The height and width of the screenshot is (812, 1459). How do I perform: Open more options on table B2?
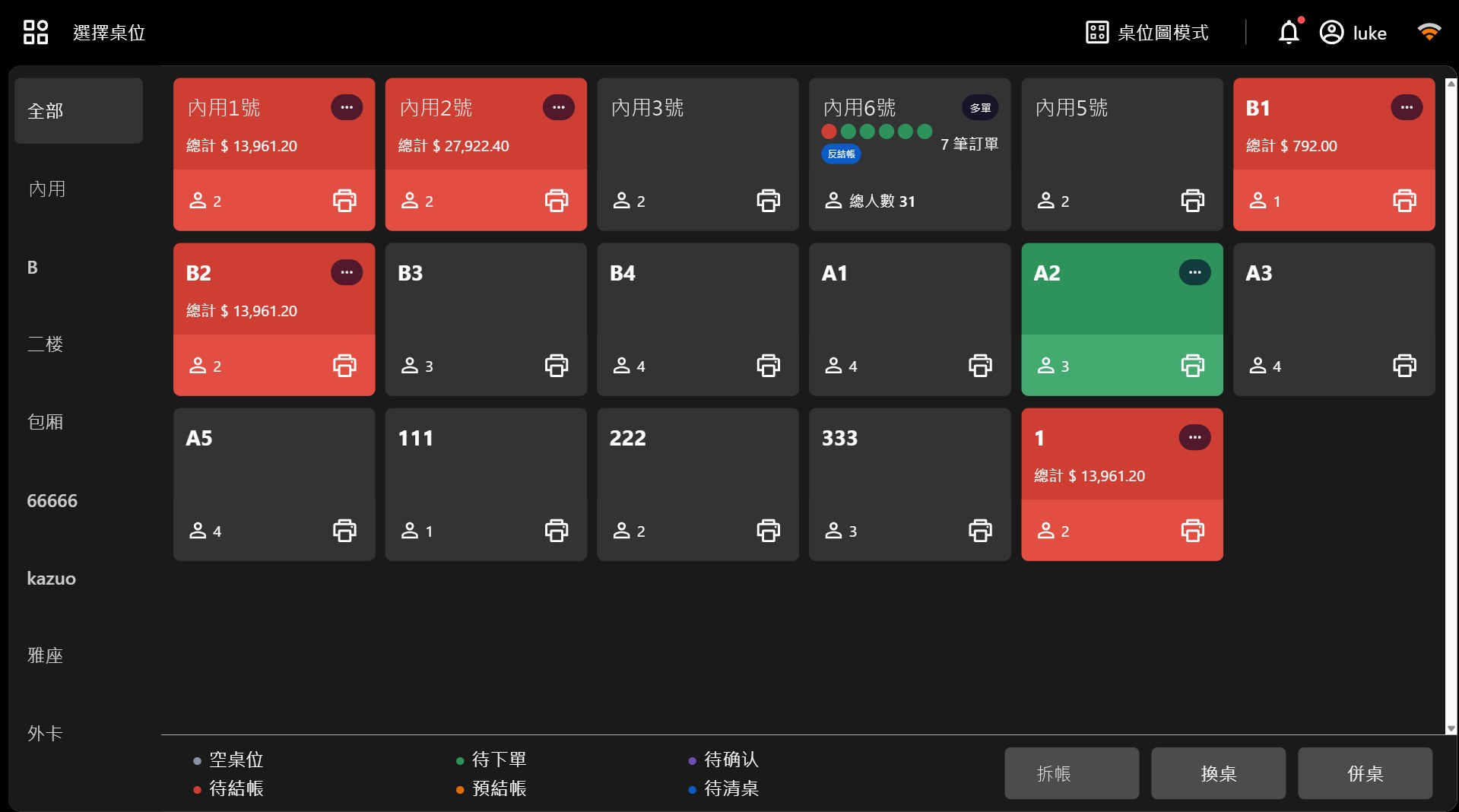coord(347,272)
